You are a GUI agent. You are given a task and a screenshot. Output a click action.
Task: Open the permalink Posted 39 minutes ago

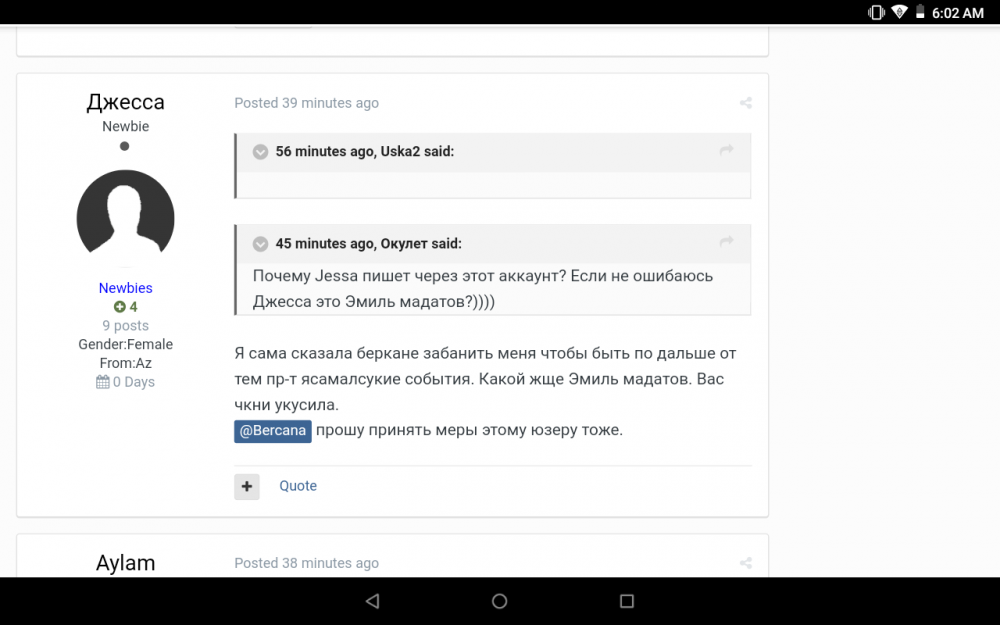(307, 102)
